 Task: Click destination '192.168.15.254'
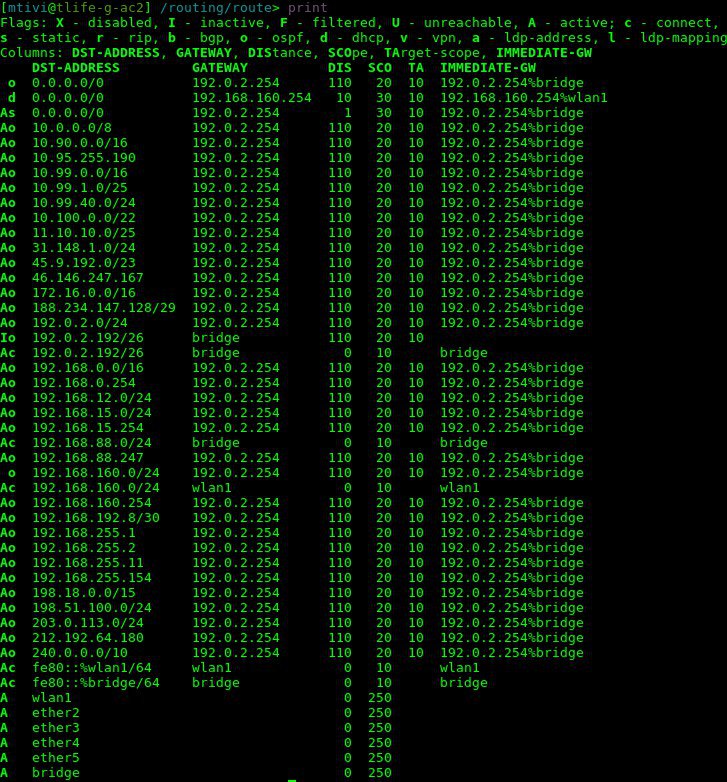pos(88,427)
